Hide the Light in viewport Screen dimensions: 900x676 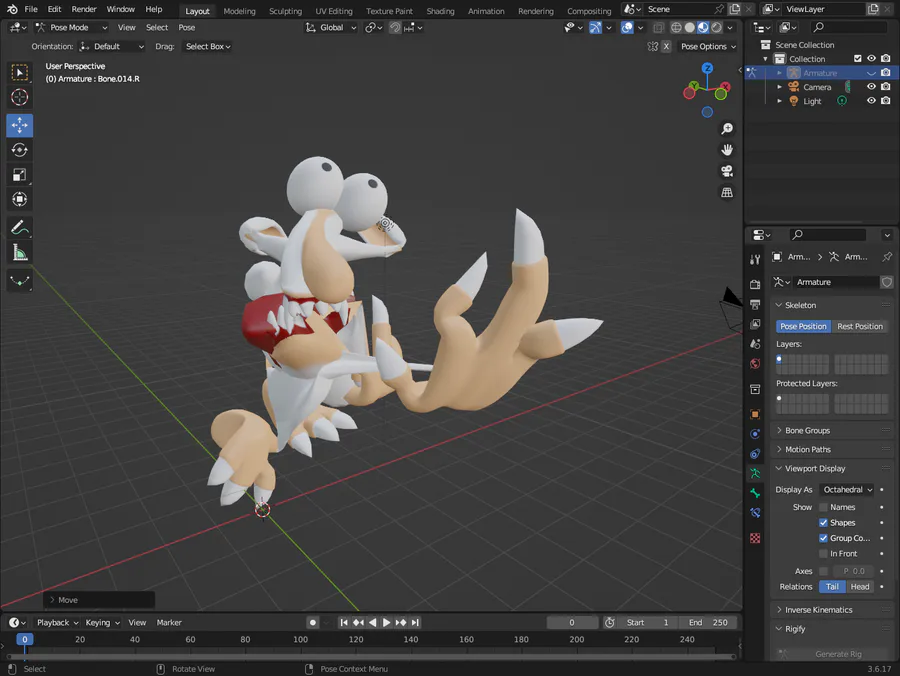coord(871,100)
